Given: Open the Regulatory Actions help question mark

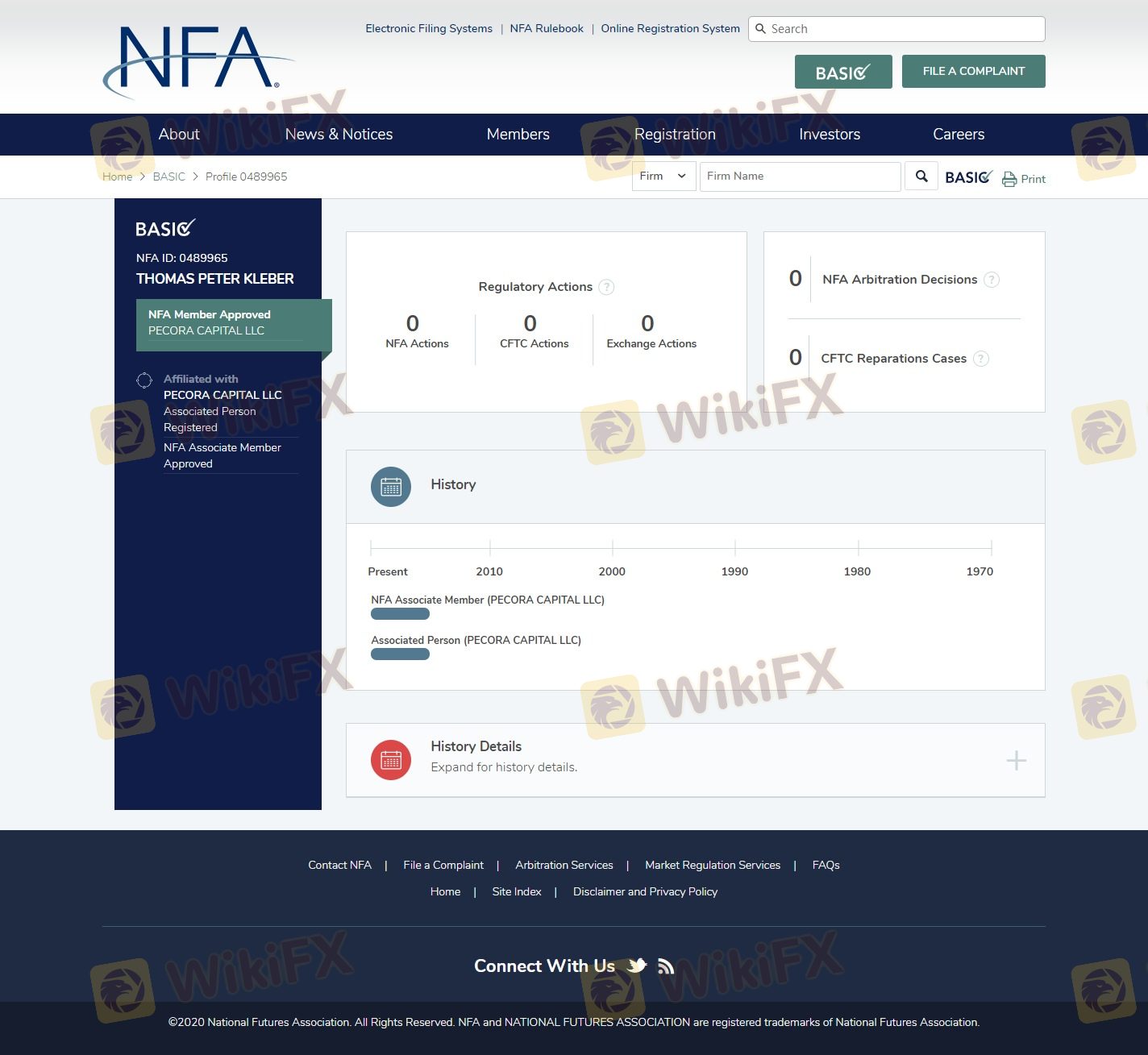Looking at the screenshot, I should (x=607, y=287).
